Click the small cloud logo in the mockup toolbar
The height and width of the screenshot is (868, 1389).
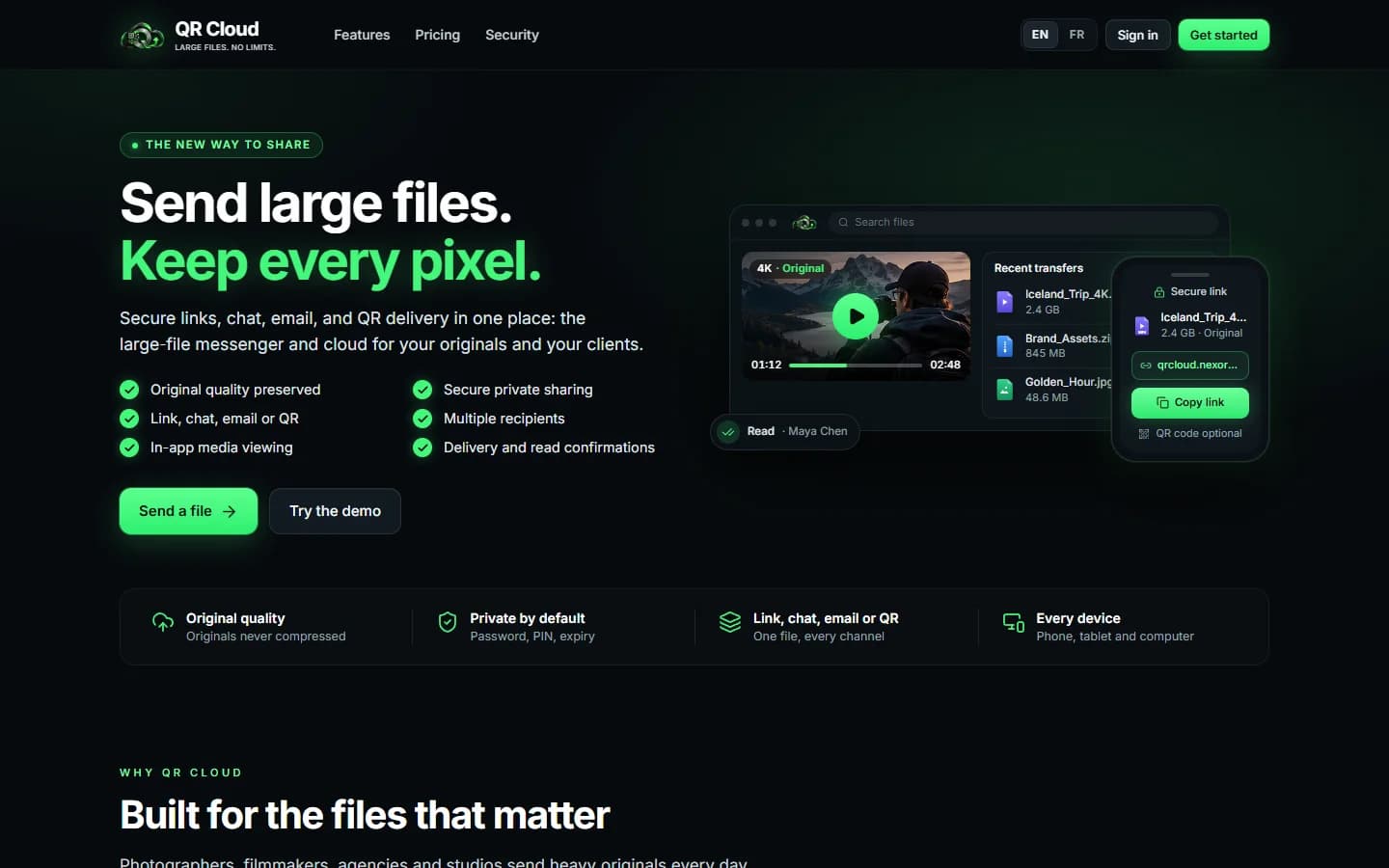pos(804,223)
